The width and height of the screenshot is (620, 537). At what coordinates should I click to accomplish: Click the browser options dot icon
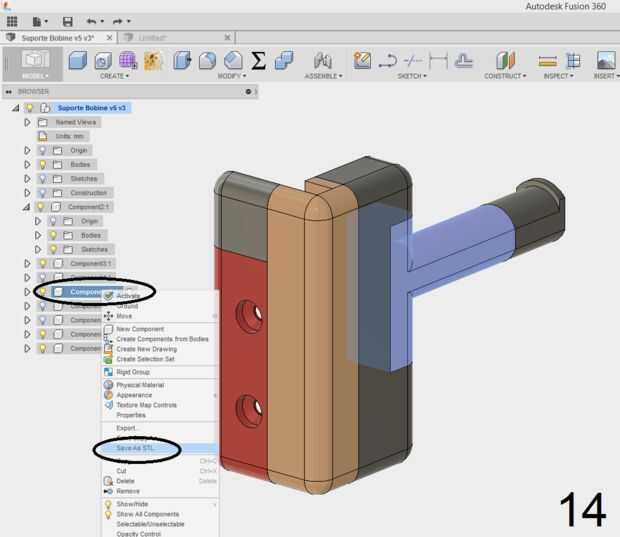[x=248, y=92]
